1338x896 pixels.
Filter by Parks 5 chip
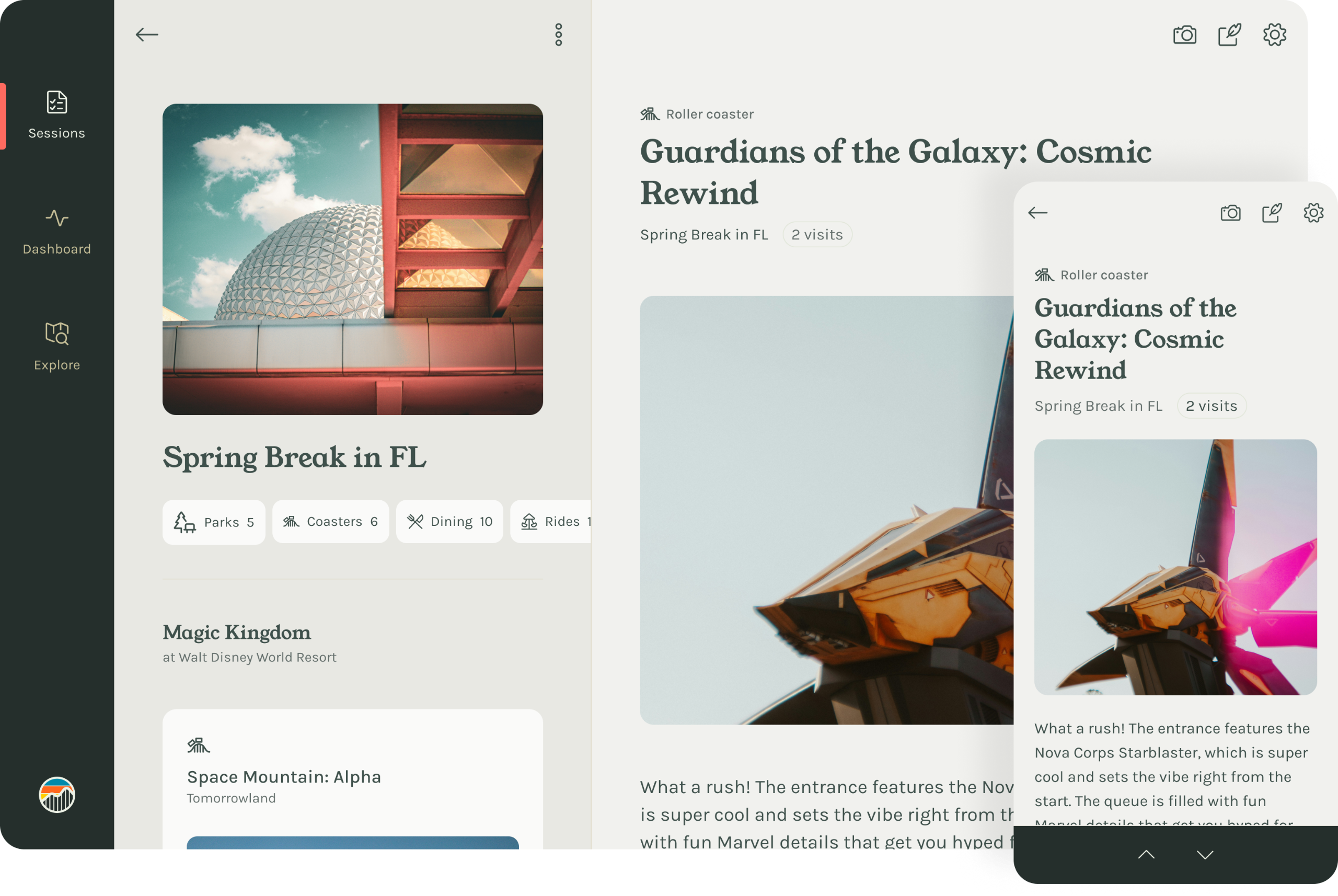(x=214, y=522)
